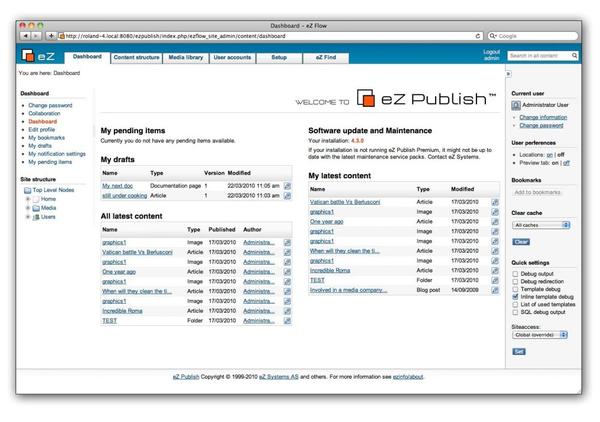This screenshot has height=422, width=600.
Task: Open the Media library tab
Action: point(186,58)
